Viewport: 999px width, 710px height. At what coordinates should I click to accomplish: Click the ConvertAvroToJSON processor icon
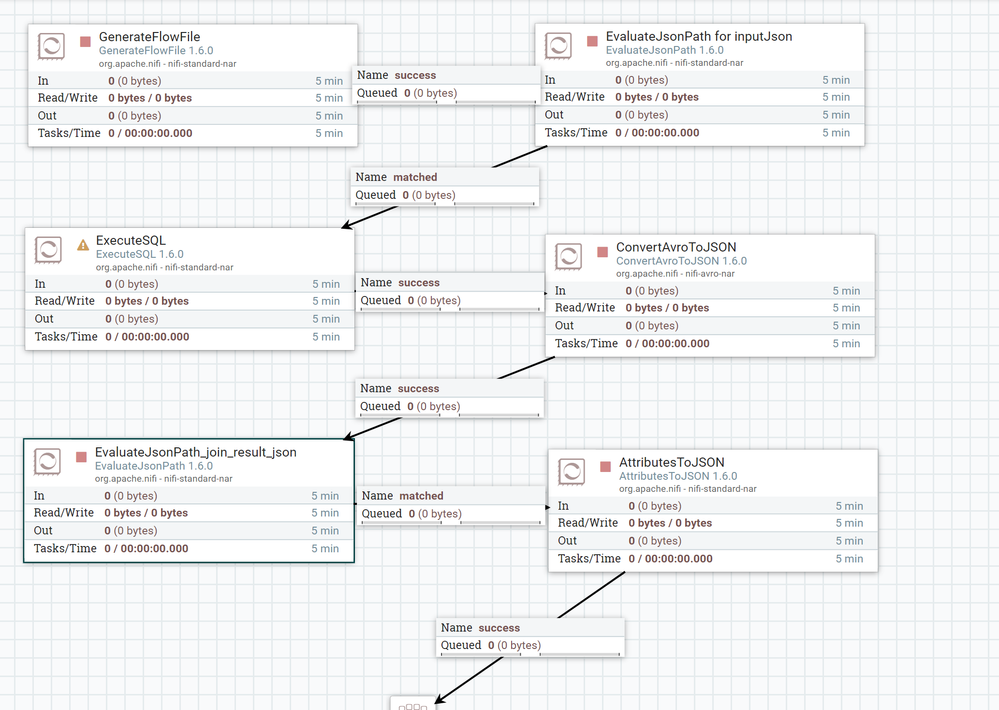[x=568, y=256]
